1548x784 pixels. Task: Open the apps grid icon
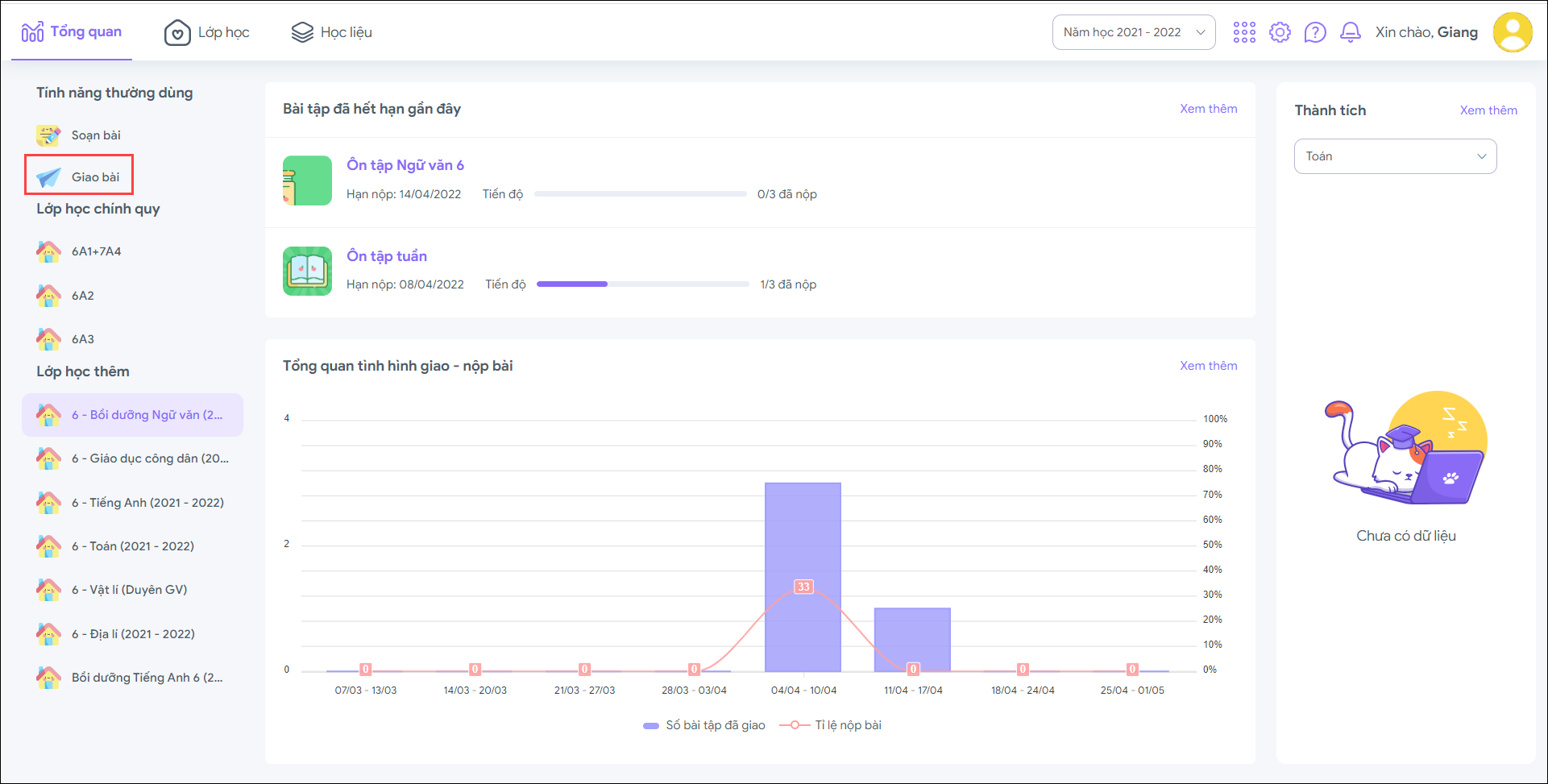point(1244,32)
